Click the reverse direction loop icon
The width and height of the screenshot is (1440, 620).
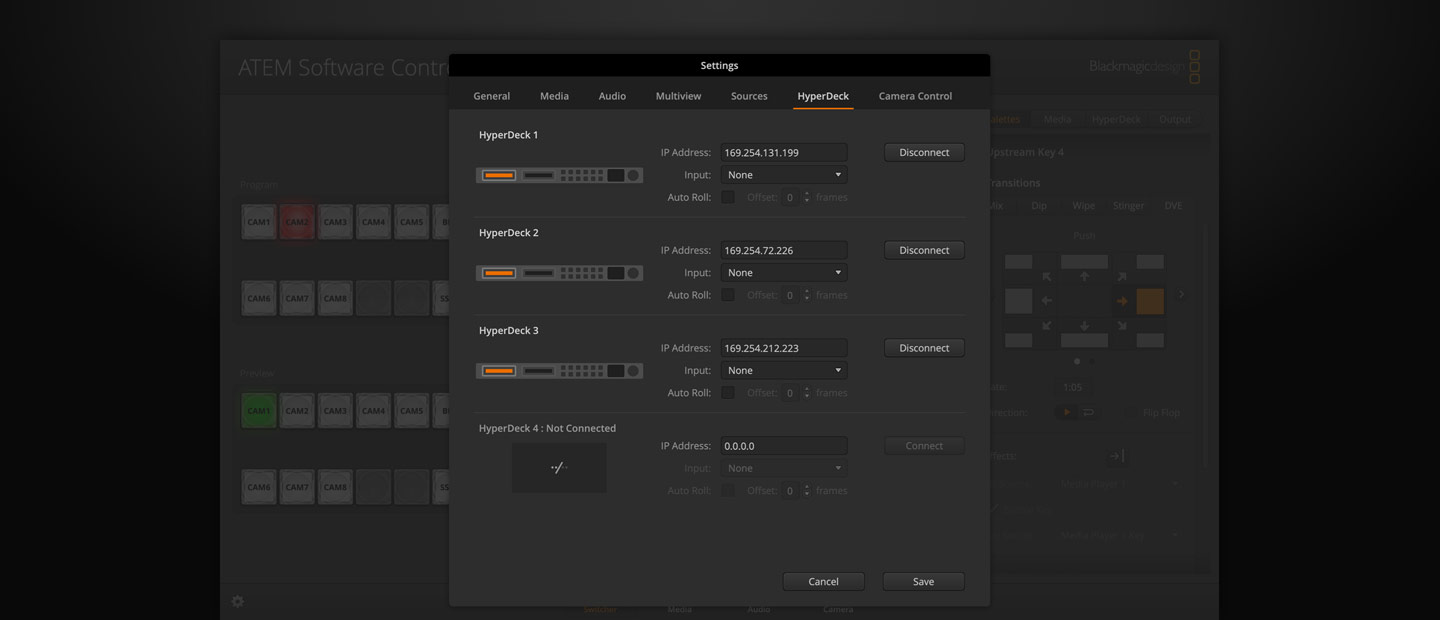(1087, 411)
